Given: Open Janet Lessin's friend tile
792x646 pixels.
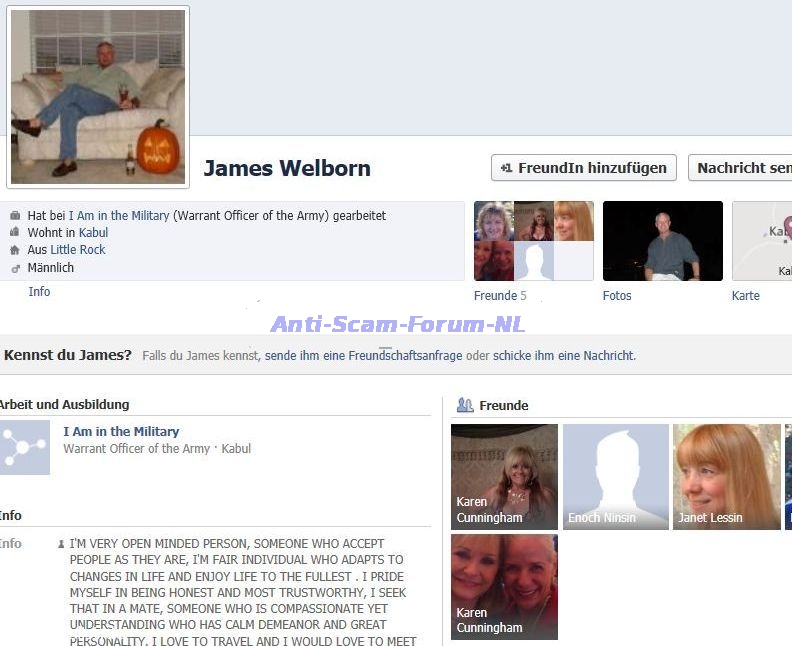Looking at the screenshot, I should (x=726, y=476).
